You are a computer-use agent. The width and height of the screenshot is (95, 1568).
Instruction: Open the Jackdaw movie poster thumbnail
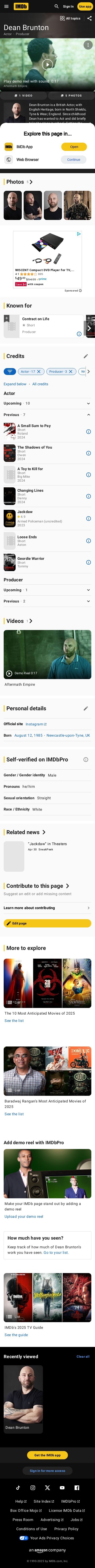pos(9,519)
